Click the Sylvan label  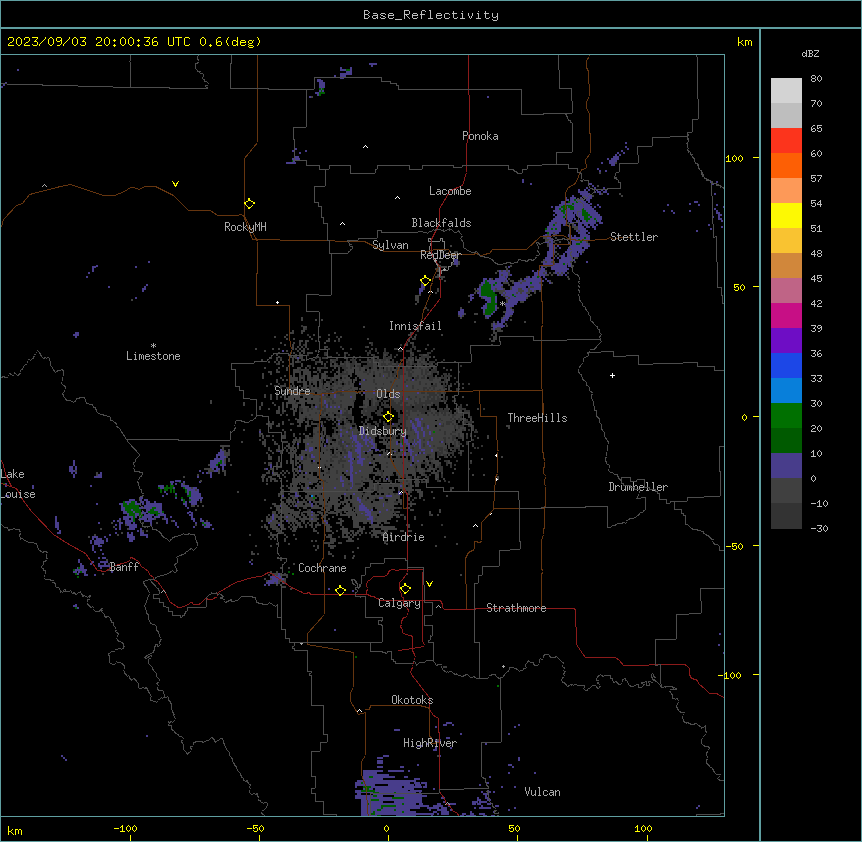[390, 245]
